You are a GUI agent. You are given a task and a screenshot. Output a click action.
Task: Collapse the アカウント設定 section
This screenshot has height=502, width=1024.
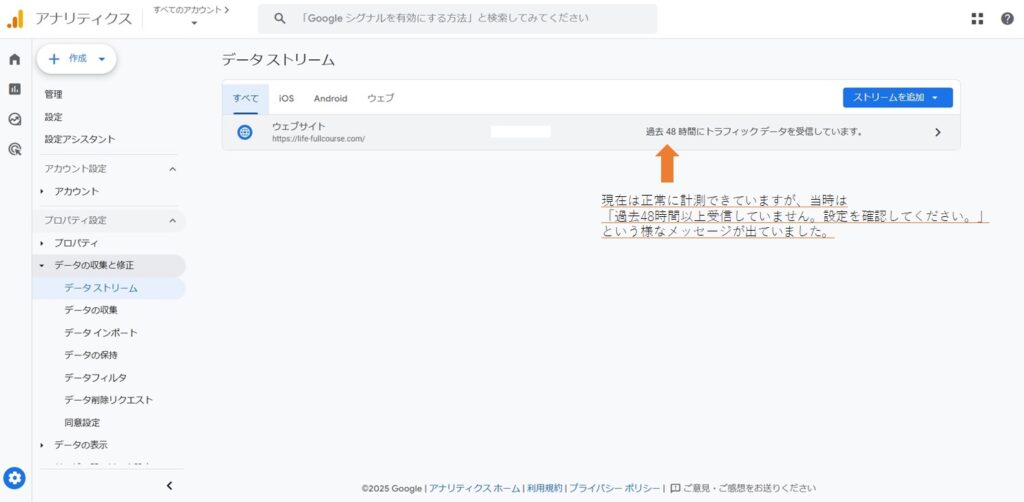click(172, 168)
